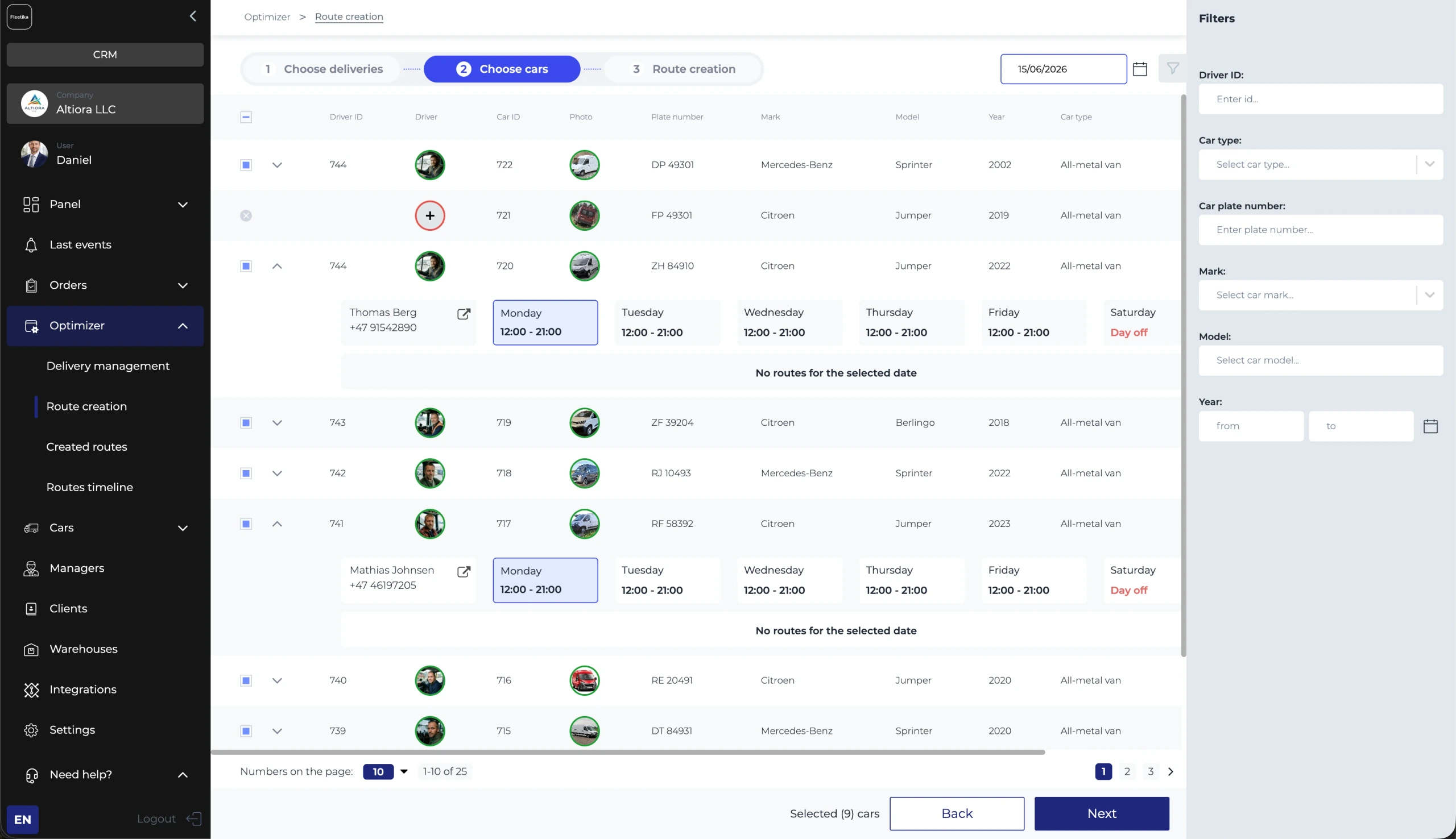The width and height of the screenshot is (1456, 839).
Task: Remove the car 721 row with X icon
Action: point(246,215)
